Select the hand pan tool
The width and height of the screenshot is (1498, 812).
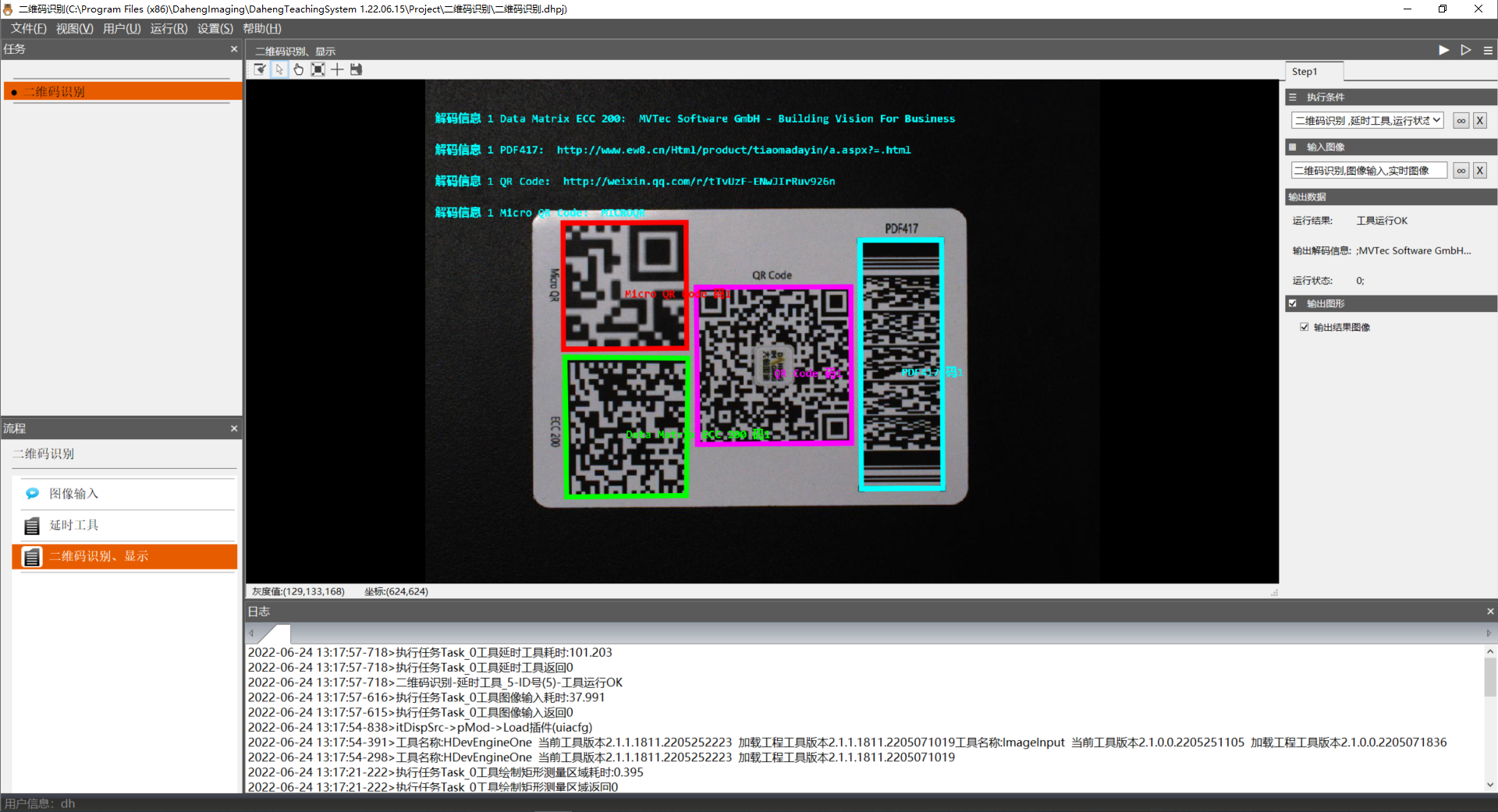(298, 69)
